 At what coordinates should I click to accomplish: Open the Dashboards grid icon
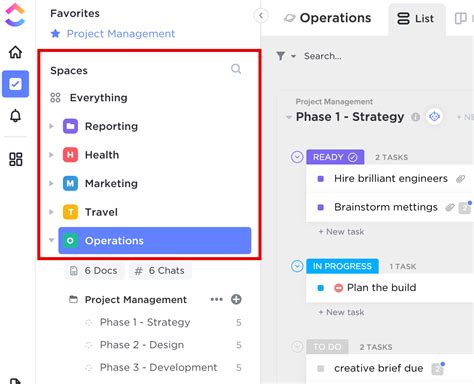pos(15,159)
